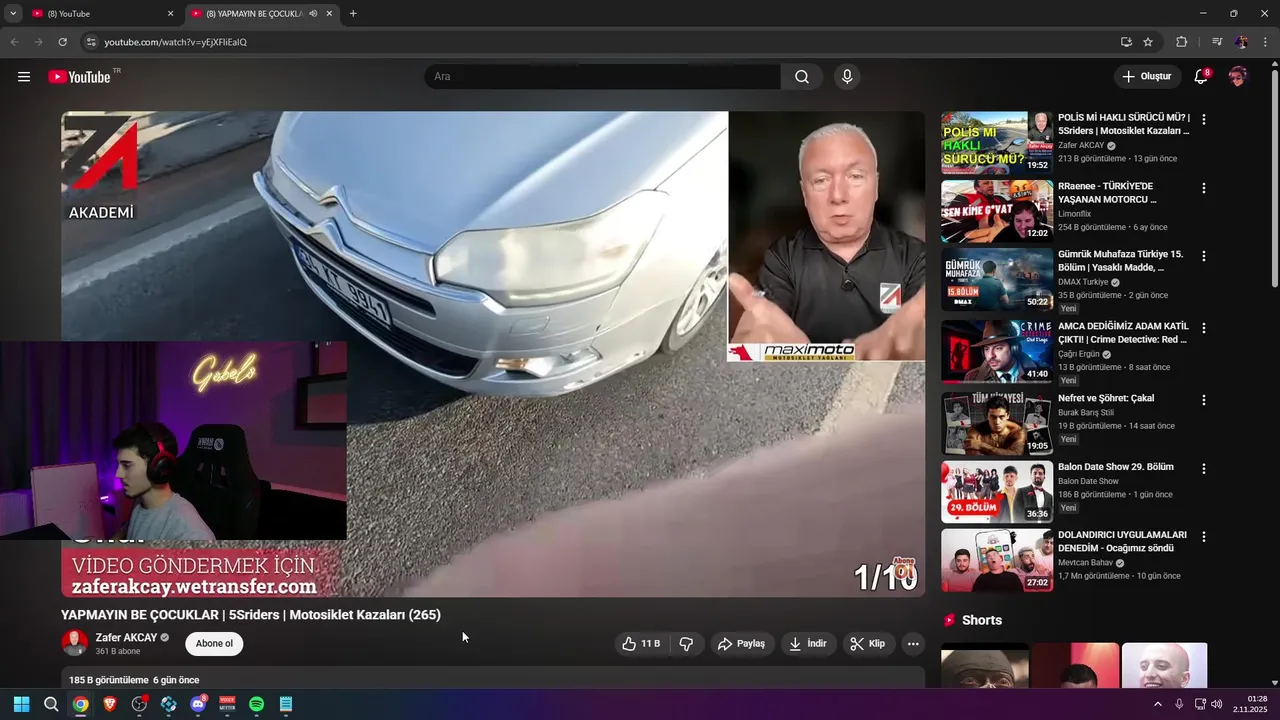Image resolution: width=1280 pixels, height=720 pixels.
Task: Open browser media controls icon
Action: tap(1217, 42)
